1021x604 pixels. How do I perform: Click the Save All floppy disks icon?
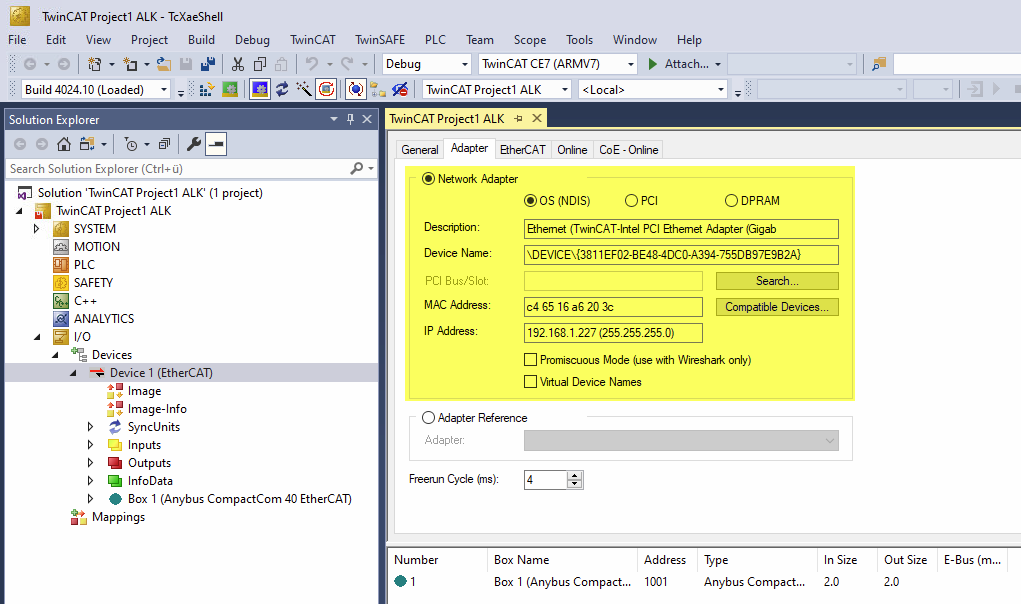[x=208, y=64]
